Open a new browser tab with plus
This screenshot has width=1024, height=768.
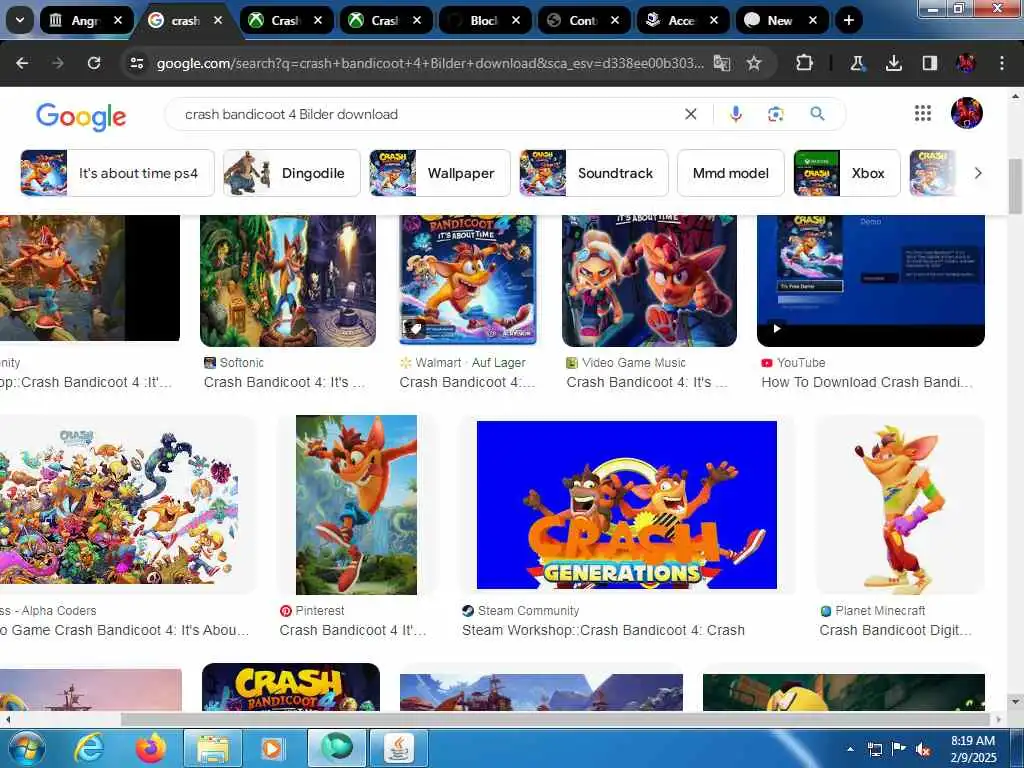848,20
